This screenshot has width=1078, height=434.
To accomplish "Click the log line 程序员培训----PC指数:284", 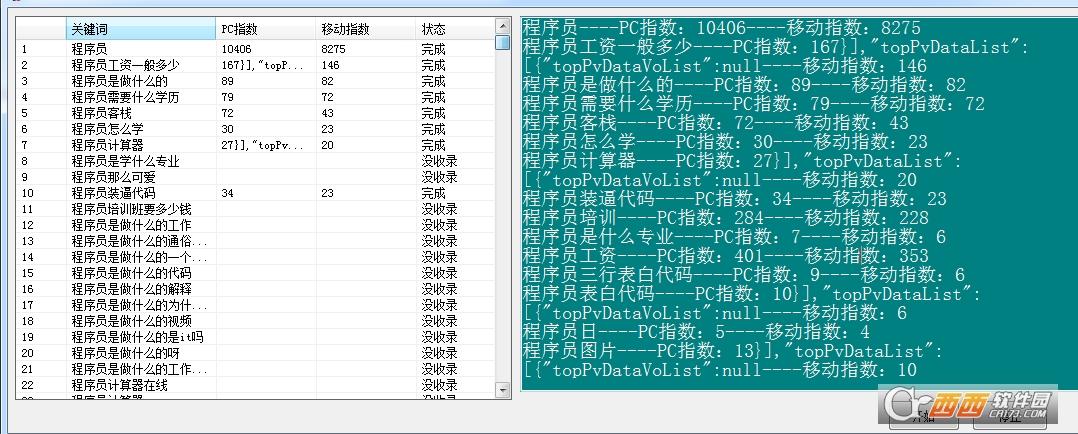I will (x=725, y=218).
